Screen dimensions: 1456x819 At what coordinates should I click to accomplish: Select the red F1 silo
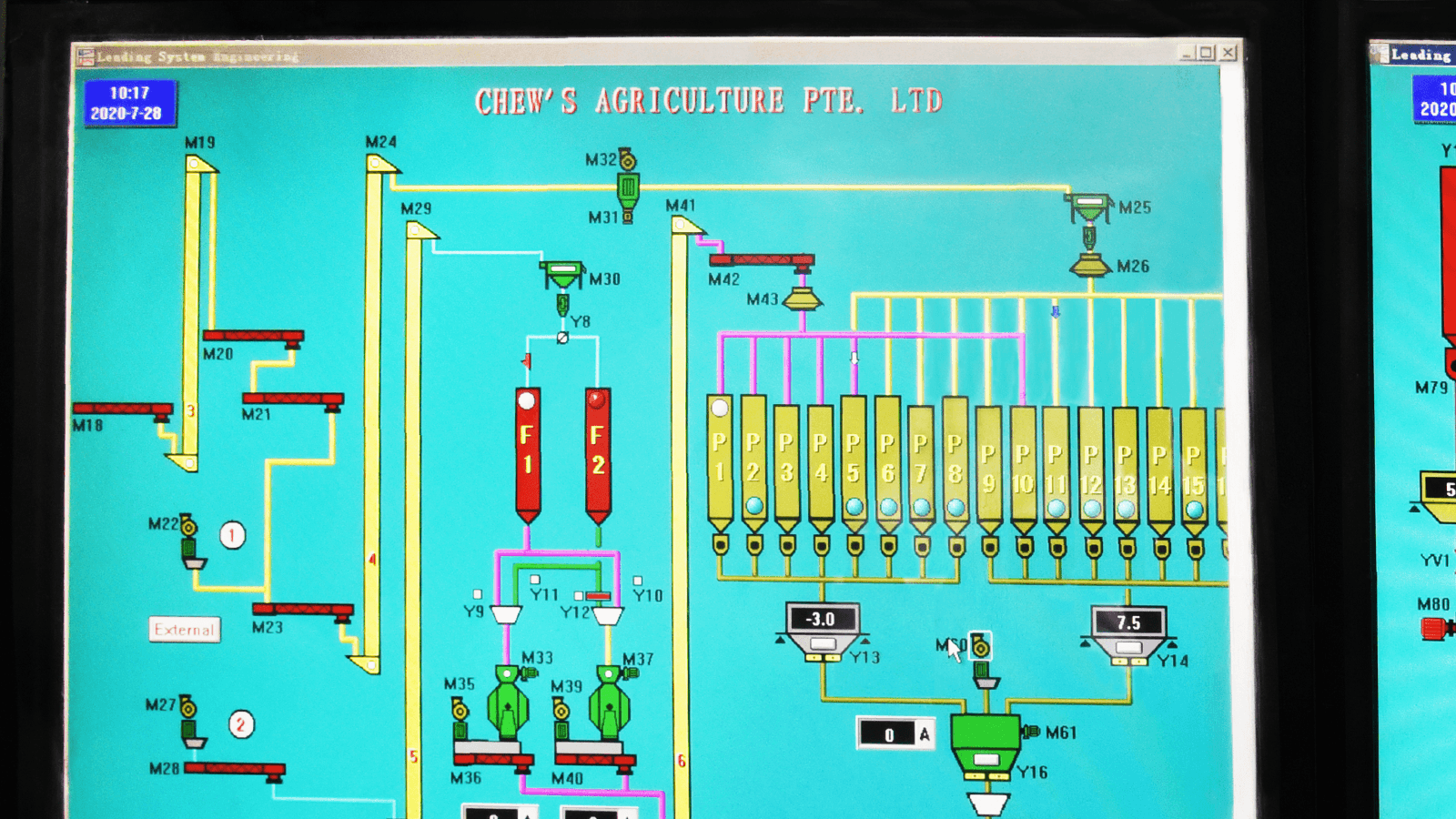pyautogui.click(x=528, y=455)
